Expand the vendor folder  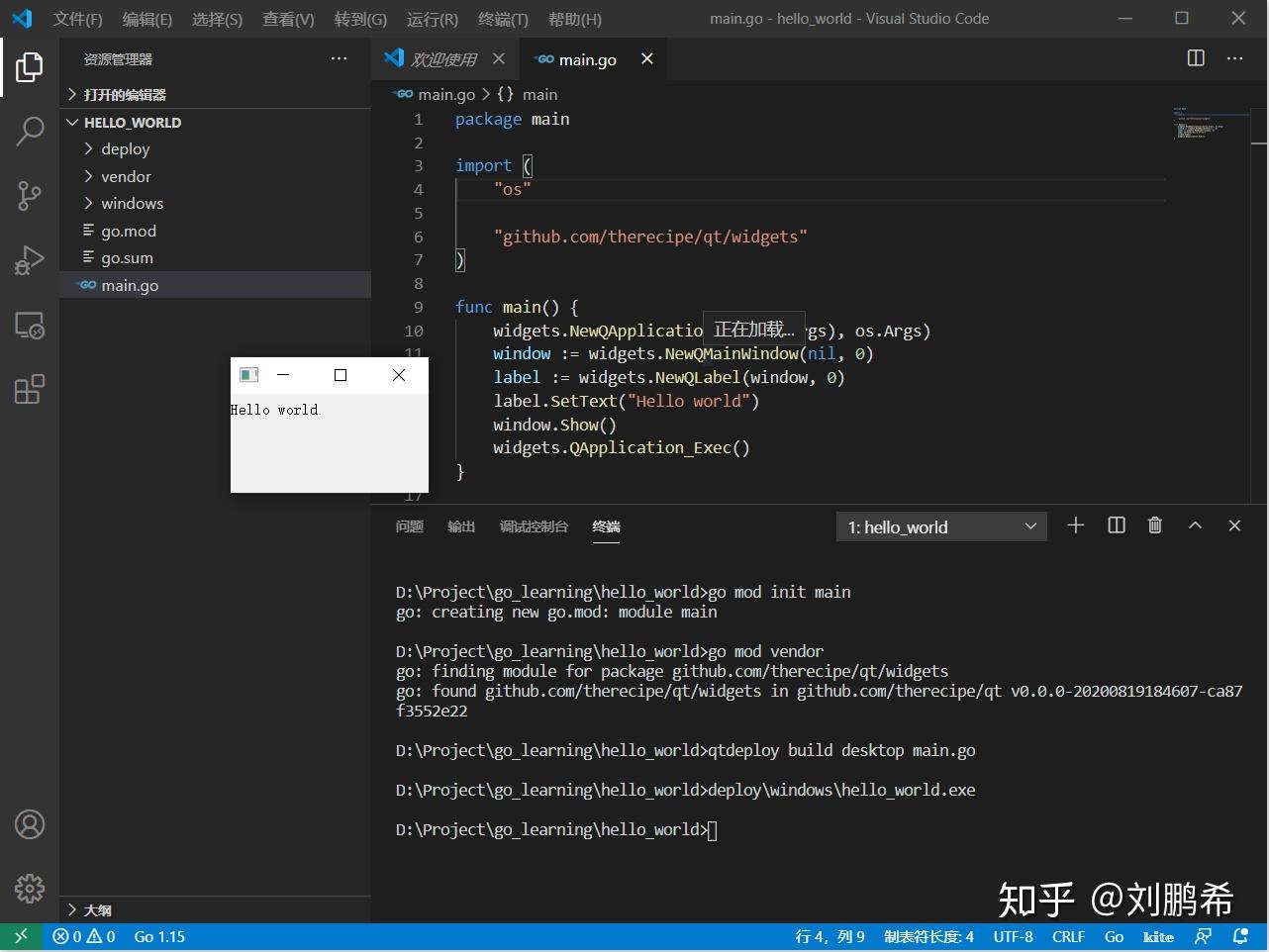point(126,176)
